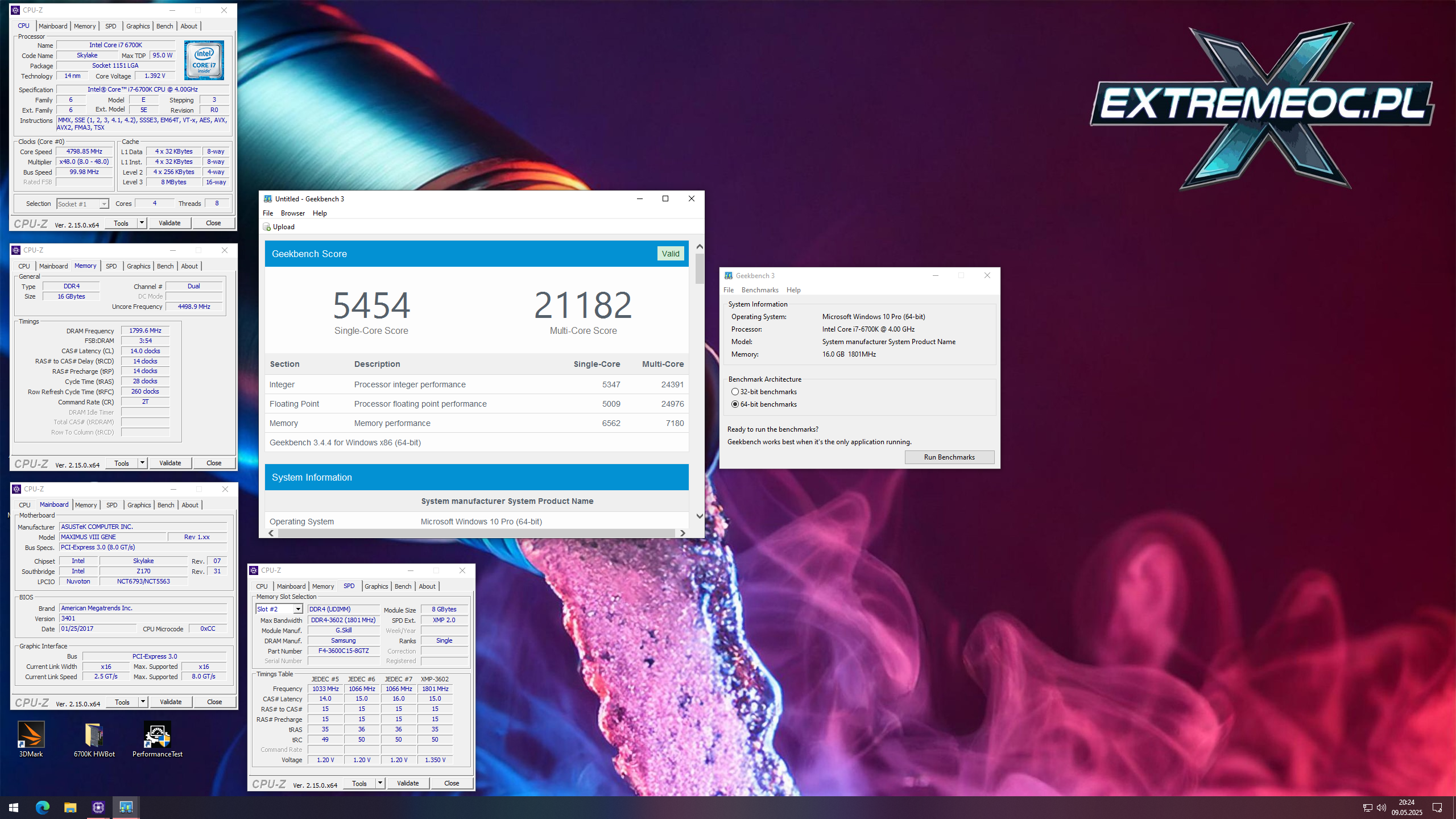Select 64-bit benchmarks radio option
The width and height of the screenshot is (1456, 819).
tap(735, 404)
